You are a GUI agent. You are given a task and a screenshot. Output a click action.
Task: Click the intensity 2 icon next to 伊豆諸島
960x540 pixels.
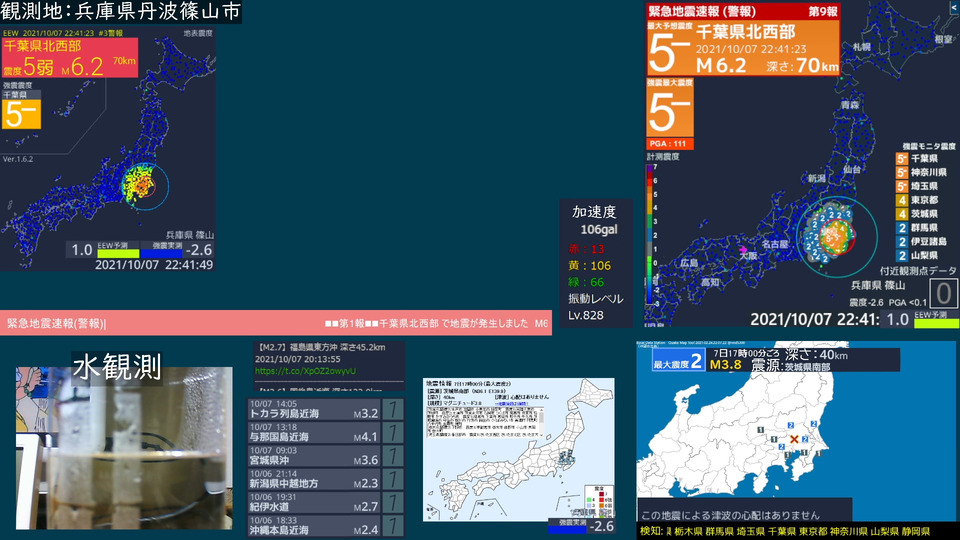tap(902, 242)
